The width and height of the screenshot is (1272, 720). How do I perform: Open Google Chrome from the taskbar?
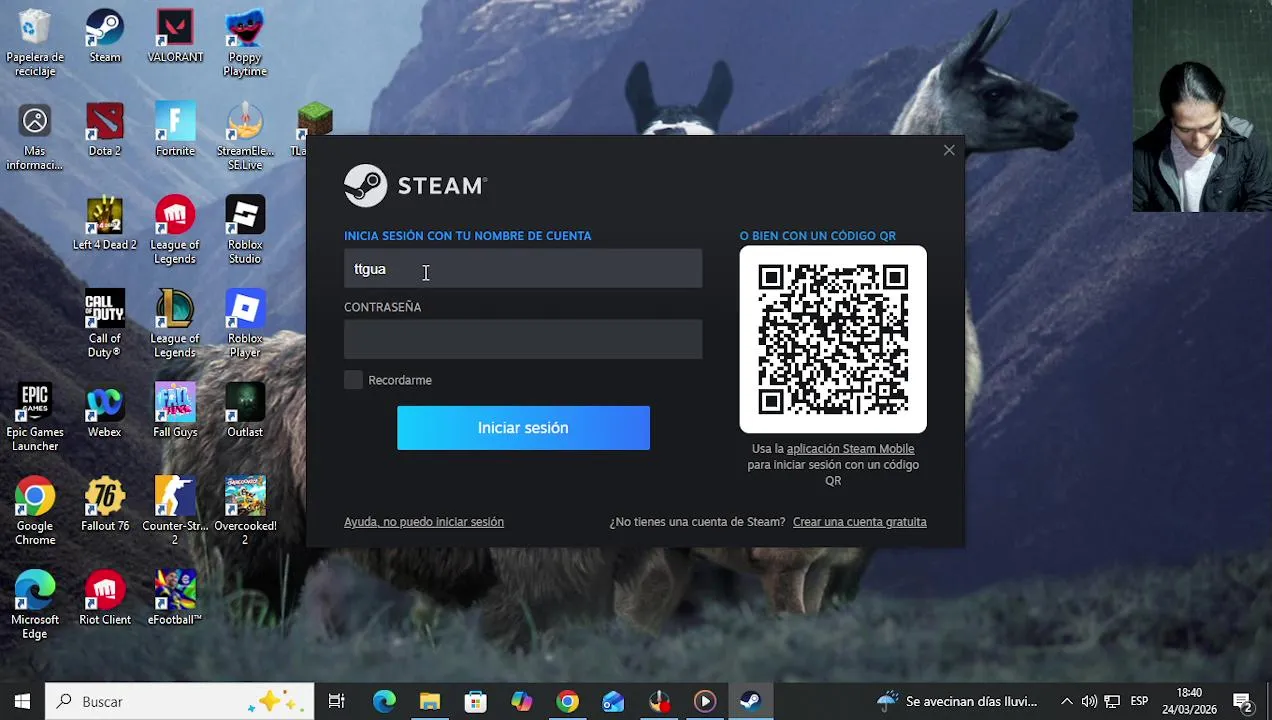coord(568,701)
